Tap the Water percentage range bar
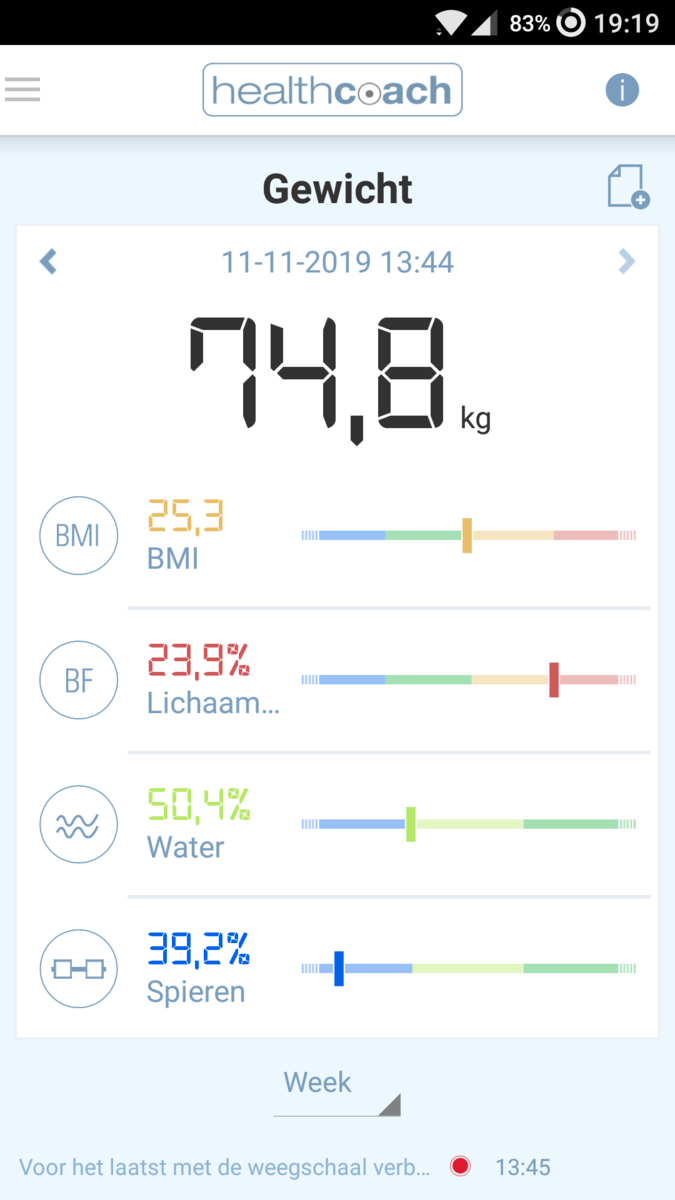 tap(468, 825)
